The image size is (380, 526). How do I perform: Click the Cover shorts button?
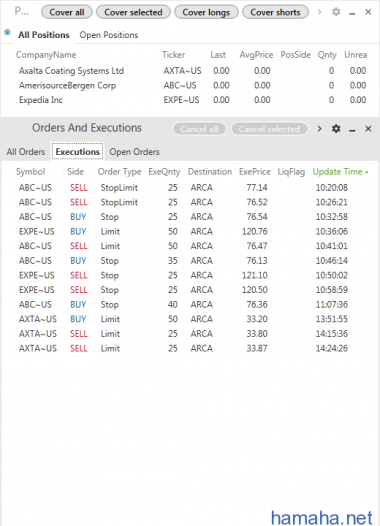275,12
